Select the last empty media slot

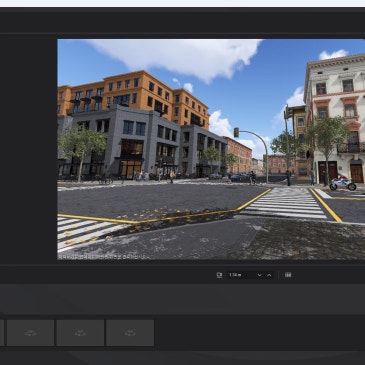point(130,333)
